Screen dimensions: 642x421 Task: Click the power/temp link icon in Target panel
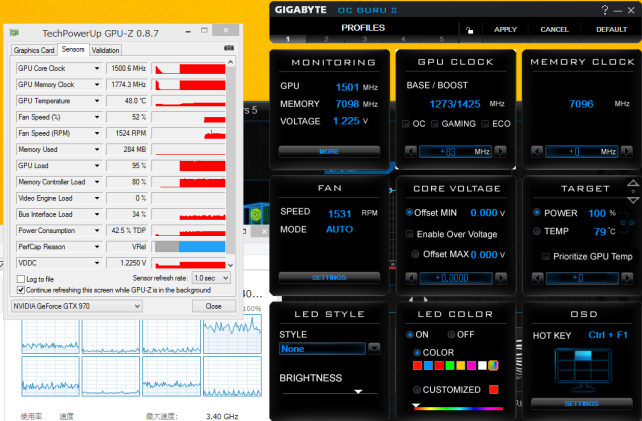pyautogui.click(x=627, y=223)
